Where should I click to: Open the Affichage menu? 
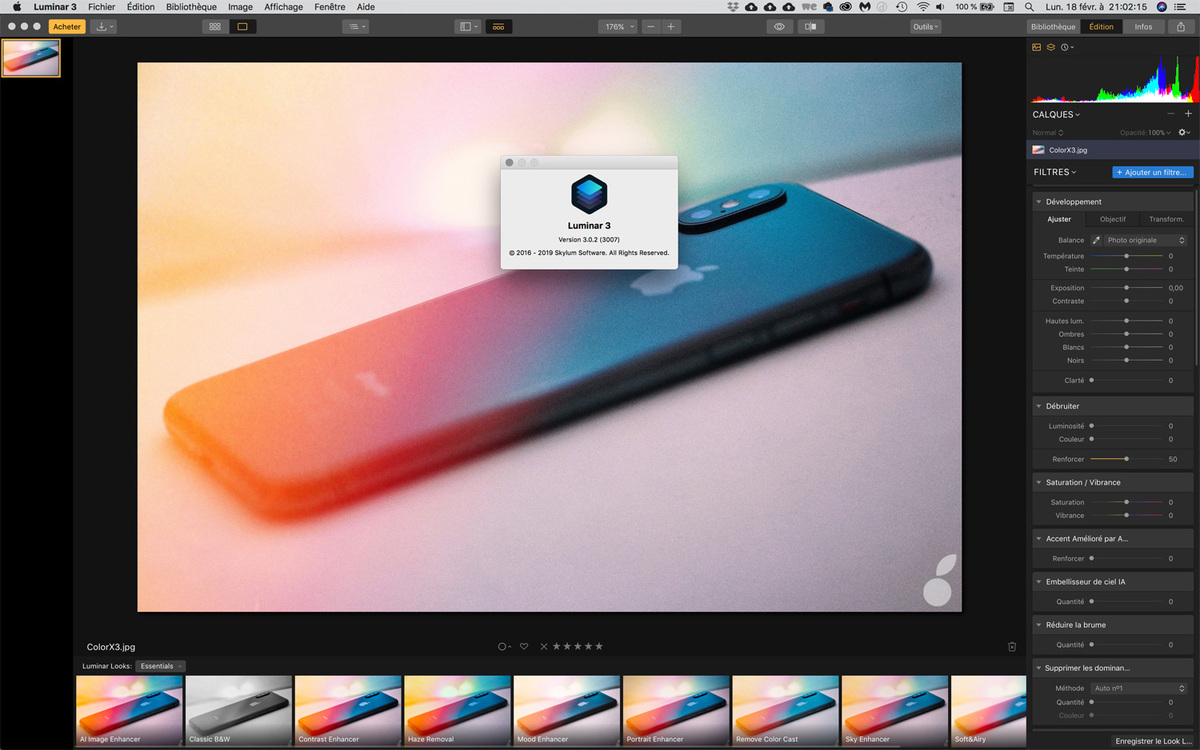point(284,7)
